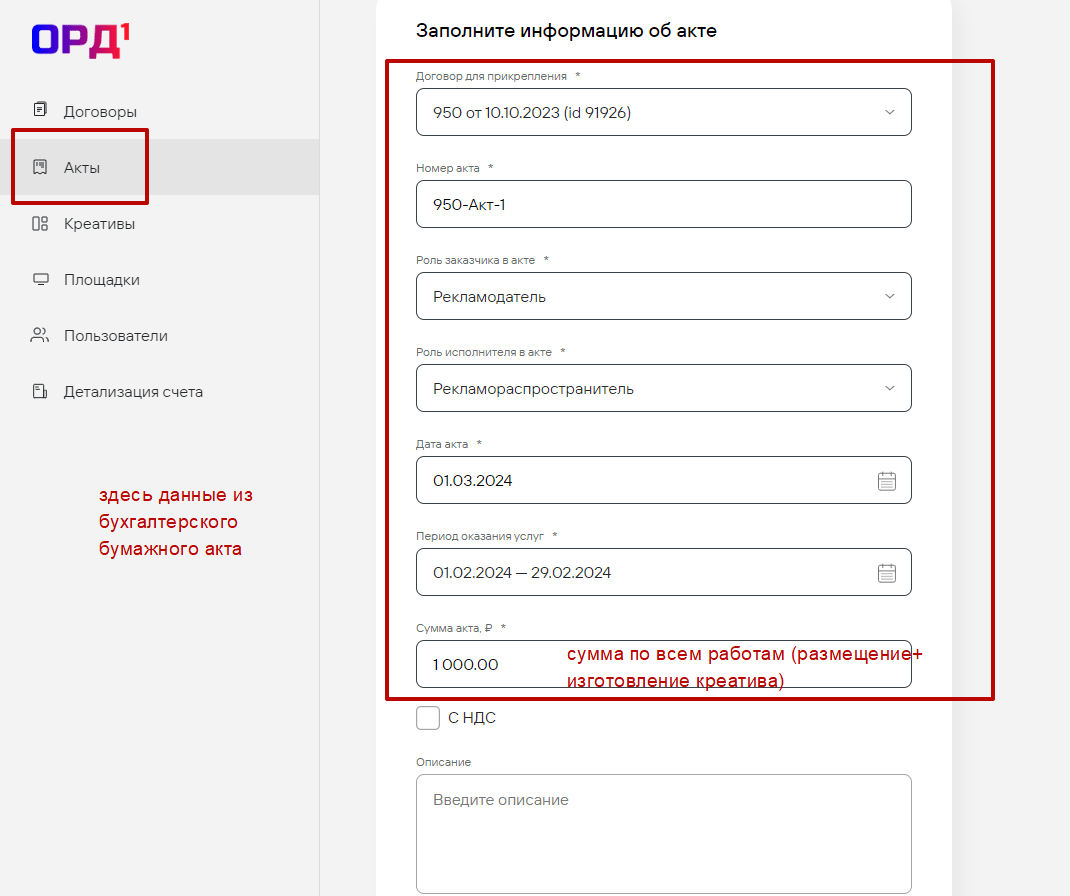Click the ОРД logo

(81, 40)
